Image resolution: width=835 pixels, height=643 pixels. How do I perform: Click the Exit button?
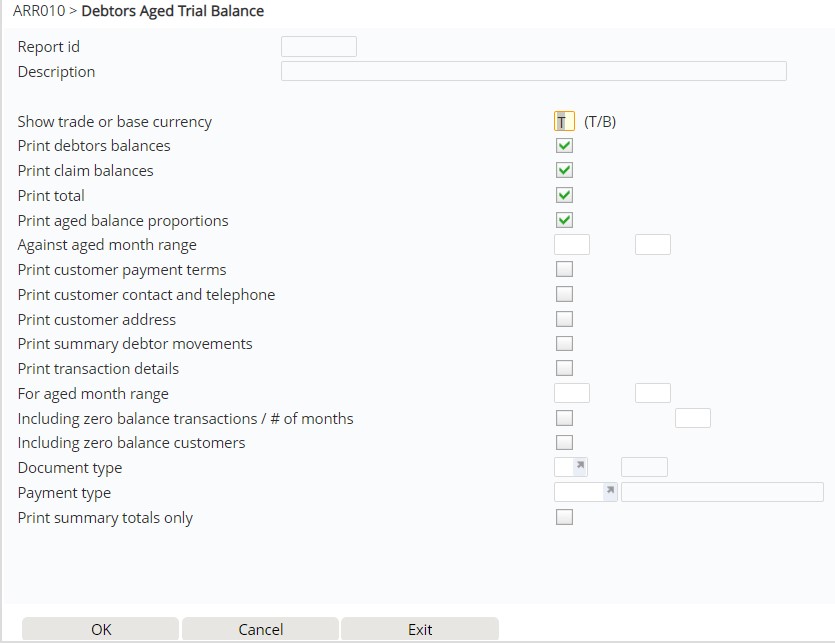420,629
